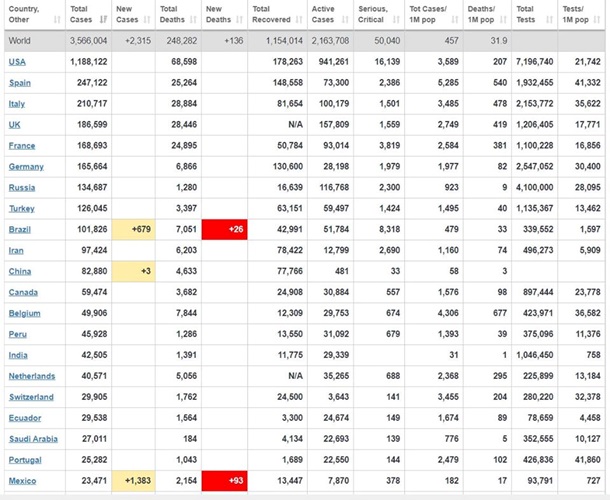Click Brazil's red +26 new deaths cell
Screen dimensions: 610x500
(x=224, y=229)
